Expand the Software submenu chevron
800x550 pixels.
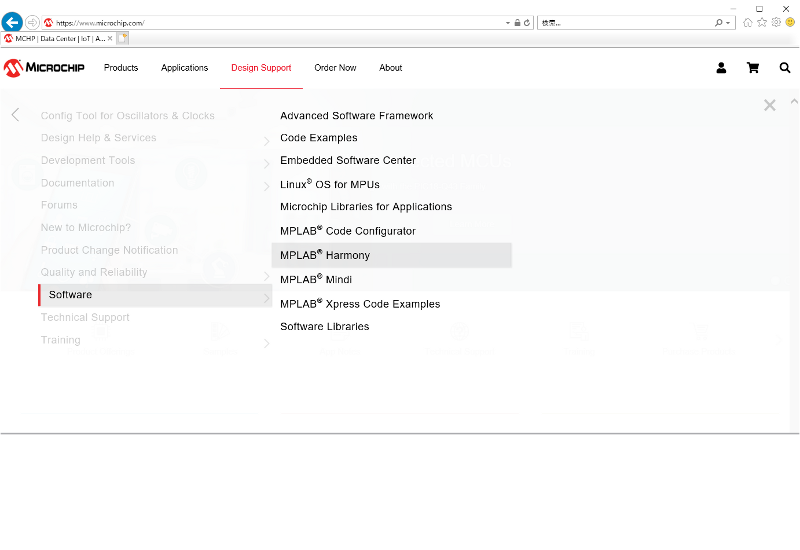coord(266,297)
